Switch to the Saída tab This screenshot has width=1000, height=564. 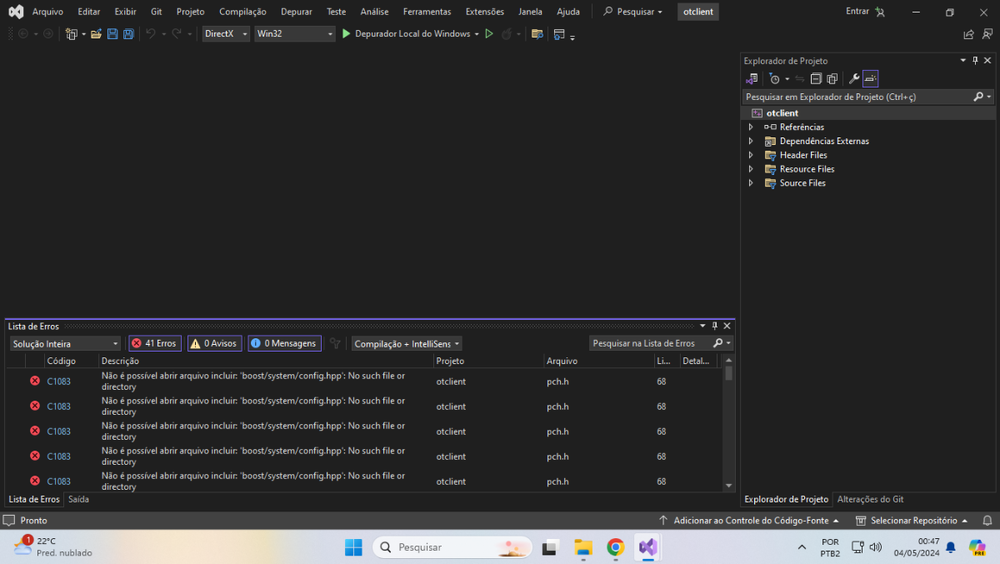78,499
